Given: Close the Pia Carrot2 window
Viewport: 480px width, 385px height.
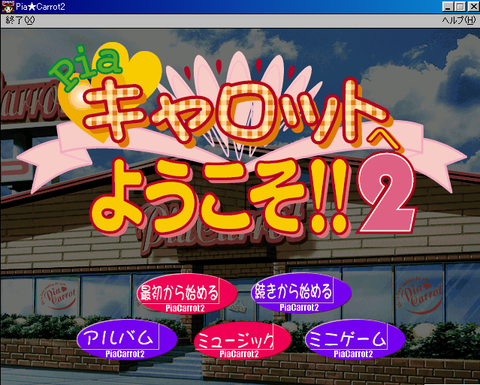Looking at the screenshot, I should tap(473, 7).
